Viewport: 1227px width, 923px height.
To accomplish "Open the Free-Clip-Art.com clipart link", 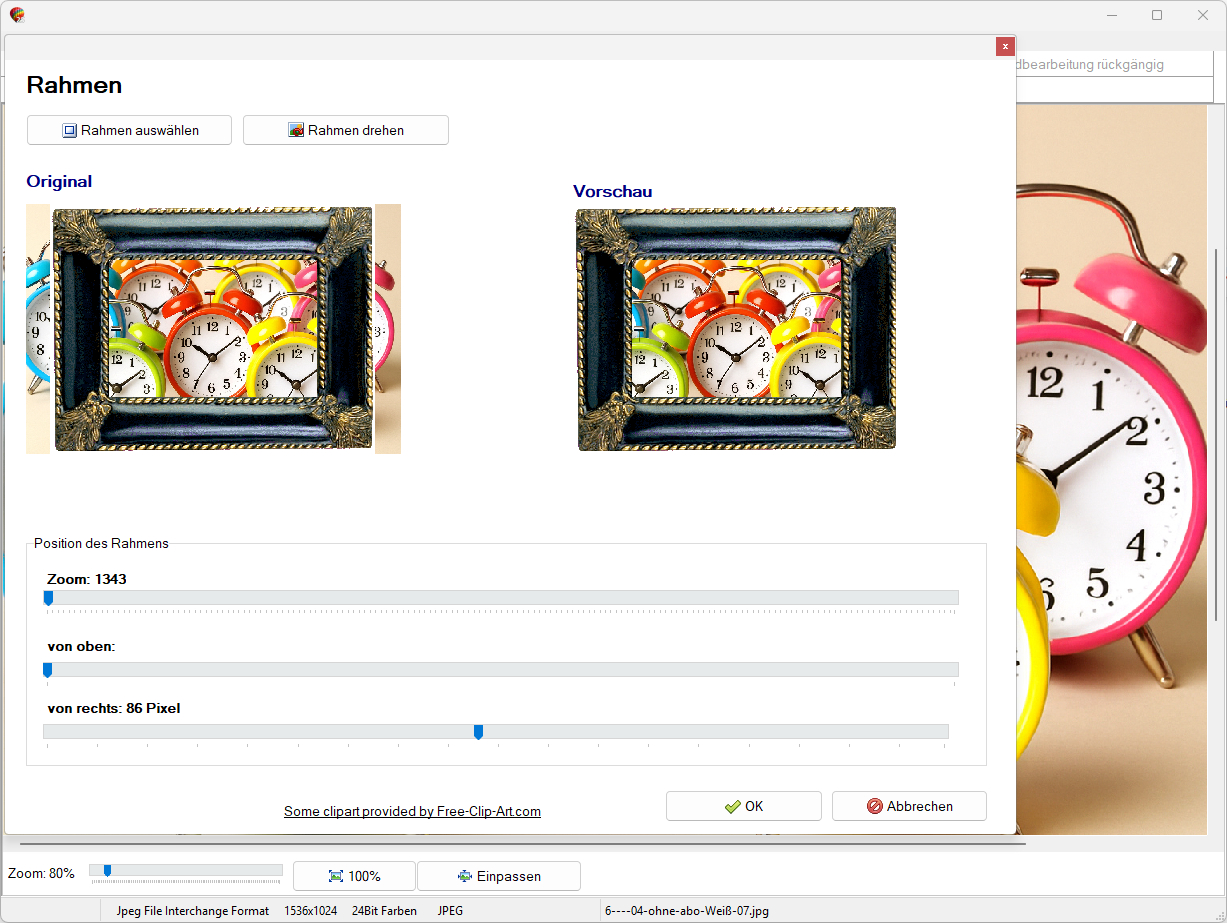I will click(x=412, y=811).
